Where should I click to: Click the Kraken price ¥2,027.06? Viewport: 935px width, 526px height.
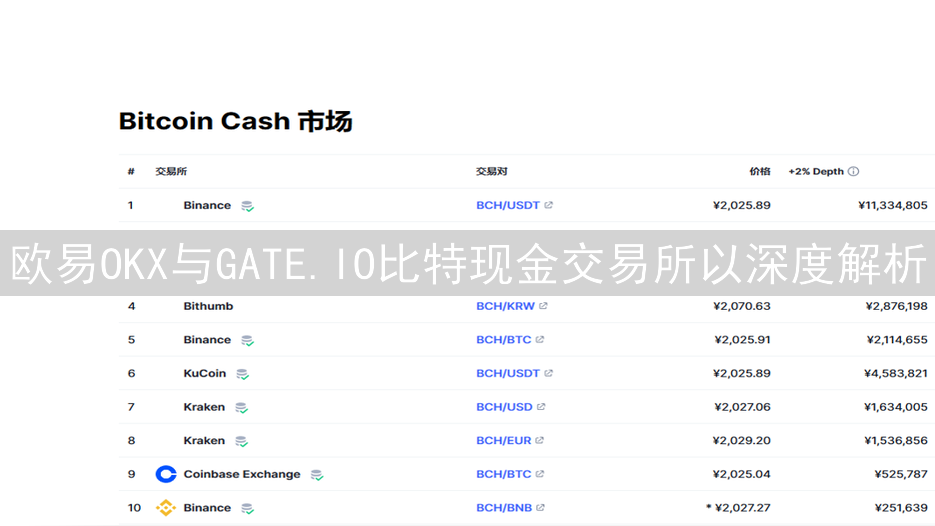coord(742,407)
